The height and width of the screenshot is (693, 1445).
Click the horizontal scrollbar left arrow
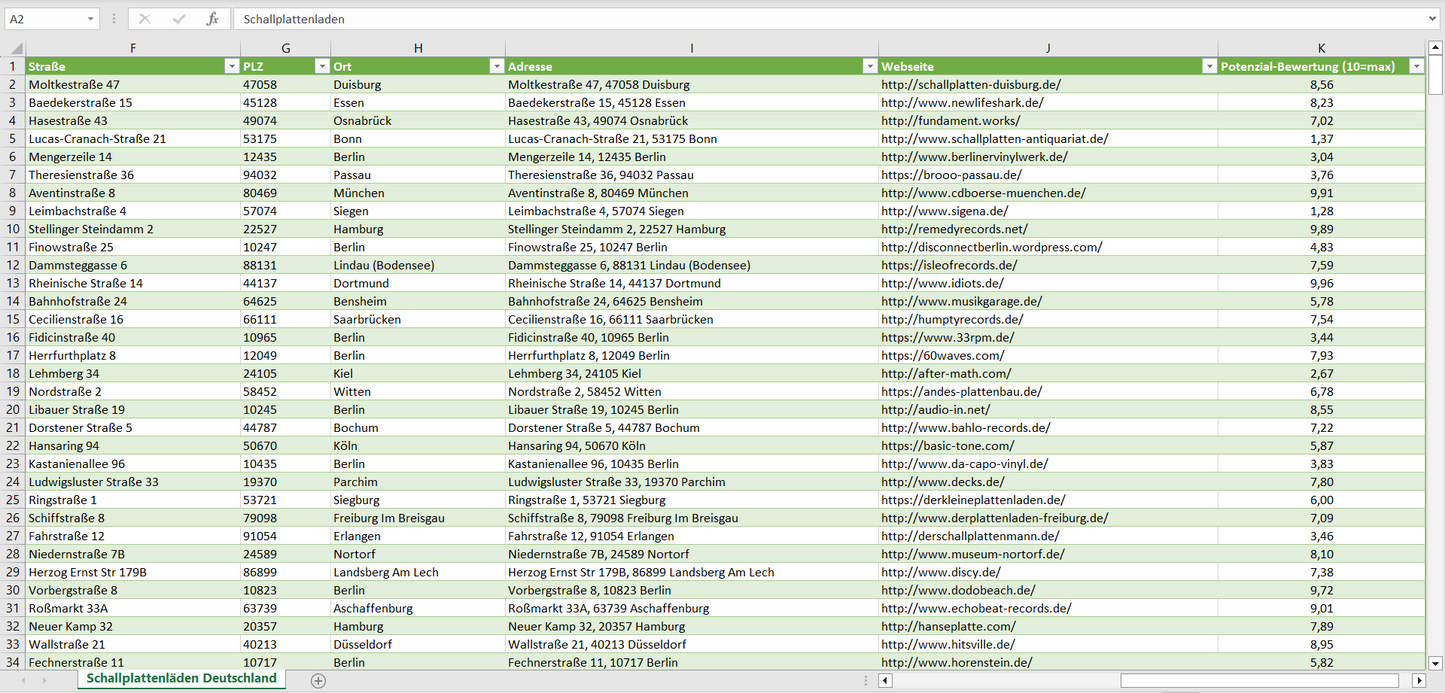[885, 681]
